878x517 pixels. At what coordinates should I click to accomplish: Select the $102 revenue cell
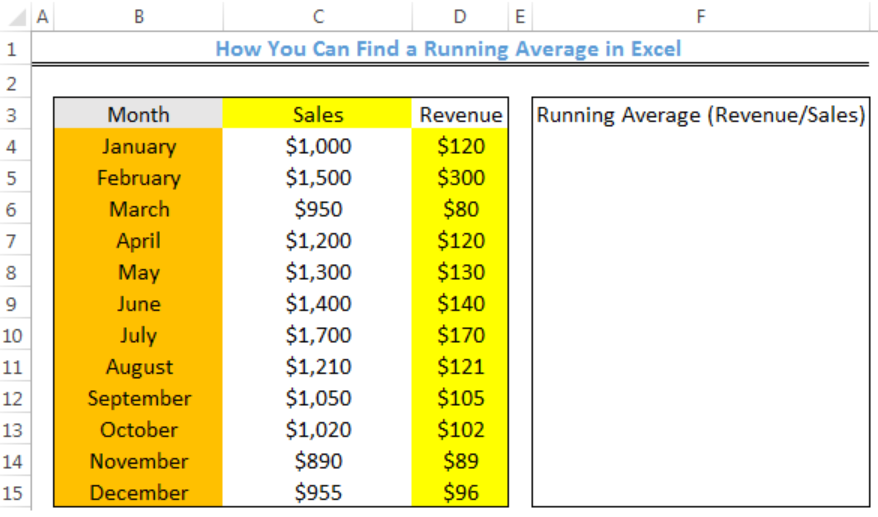tap(460, 430)
